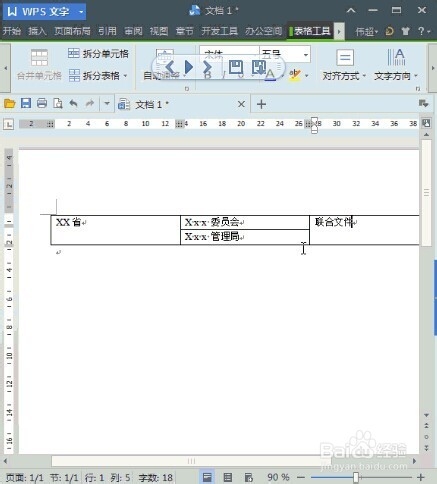Click the previous arrow on floating toolbar
437x484 pixels.
tap(170, 67)
